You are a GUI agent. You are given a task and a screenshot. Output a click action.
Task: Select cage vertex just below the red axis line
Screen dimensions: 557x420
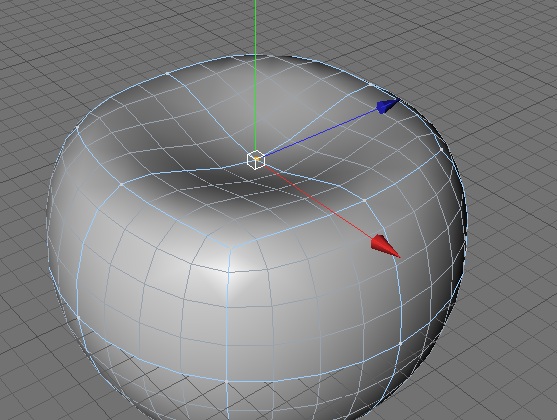[364, 201]
